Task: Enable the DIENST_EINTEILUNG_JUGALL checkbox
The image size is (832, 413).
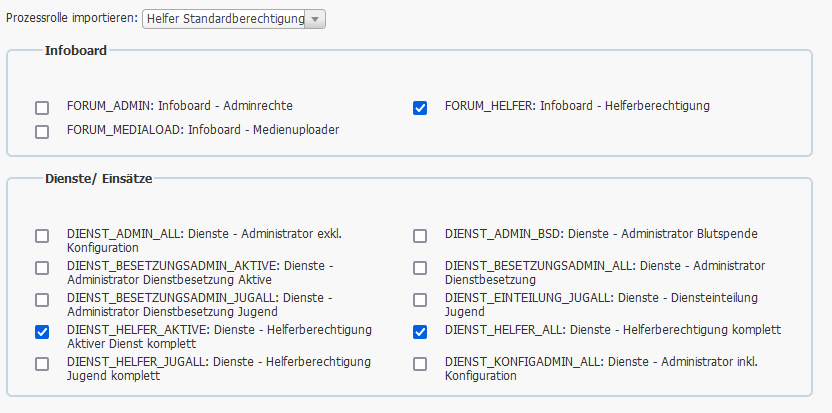Action: 420,300
